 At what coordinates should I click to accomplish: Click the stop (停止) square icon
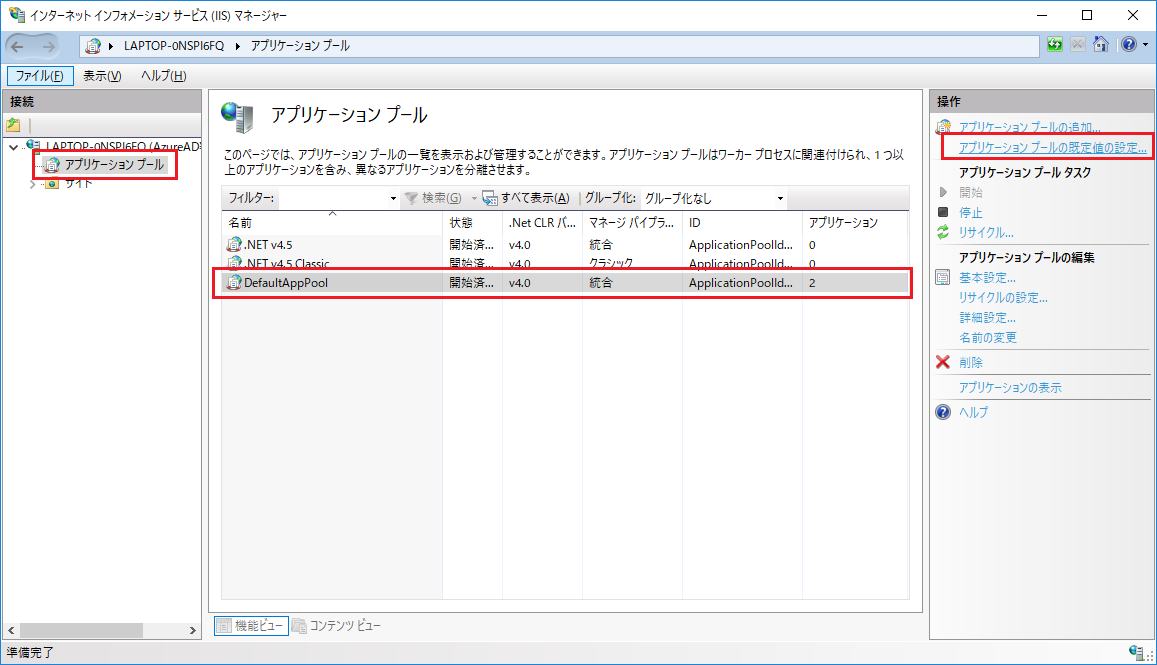point(943,212)
